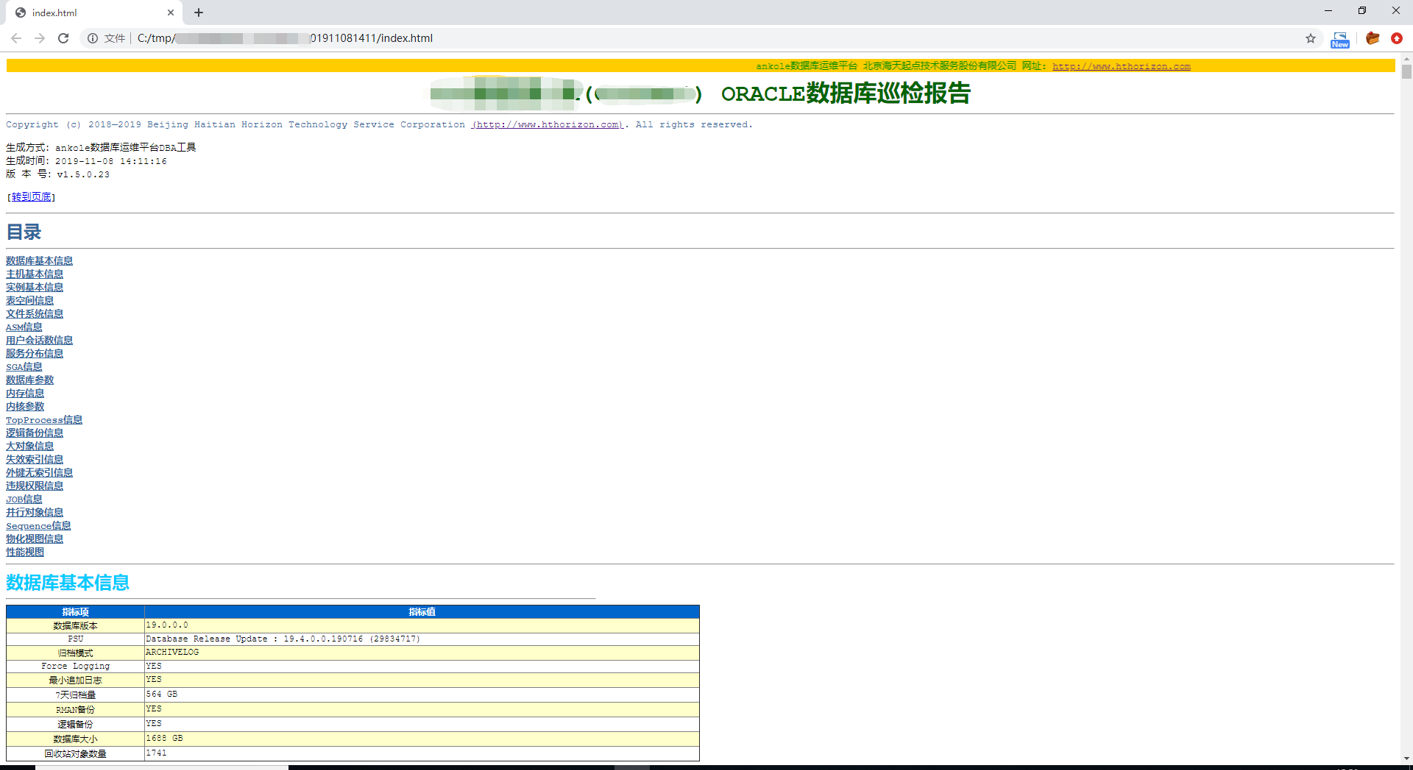Jump to 逻辑备份信息 section
Viewport: 1413px width, 770px height.
(34, 433)
